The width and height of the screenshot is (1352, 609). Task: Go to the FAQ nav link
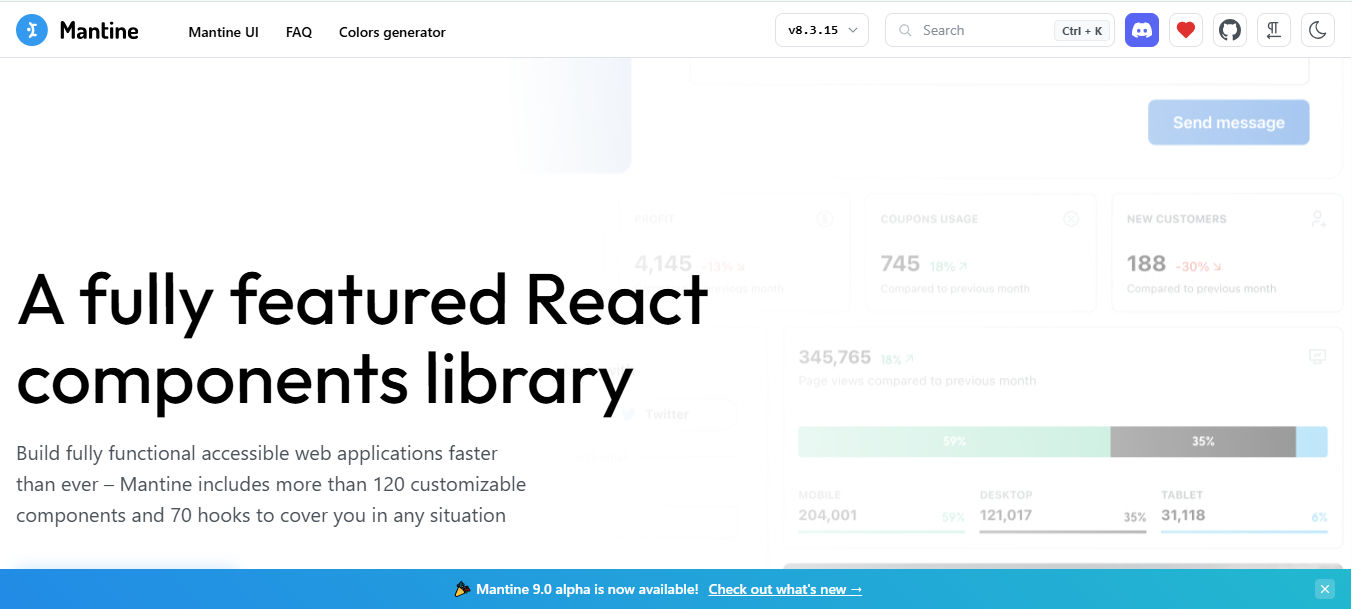tap(299, 32)
